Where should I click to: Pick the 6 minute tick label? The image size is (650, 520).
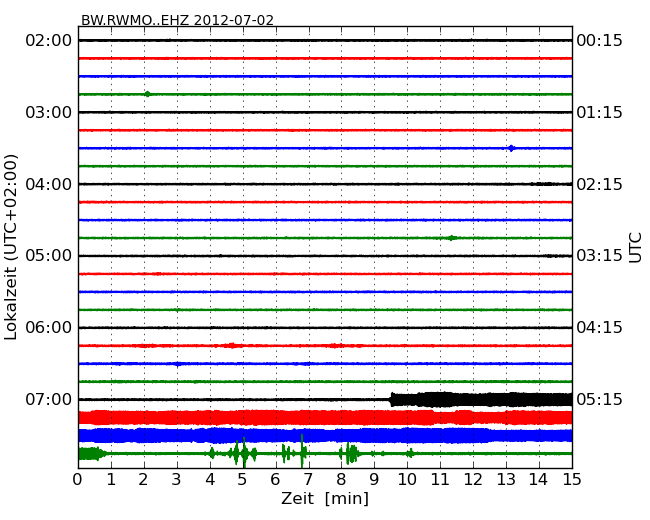click(276, 480)
